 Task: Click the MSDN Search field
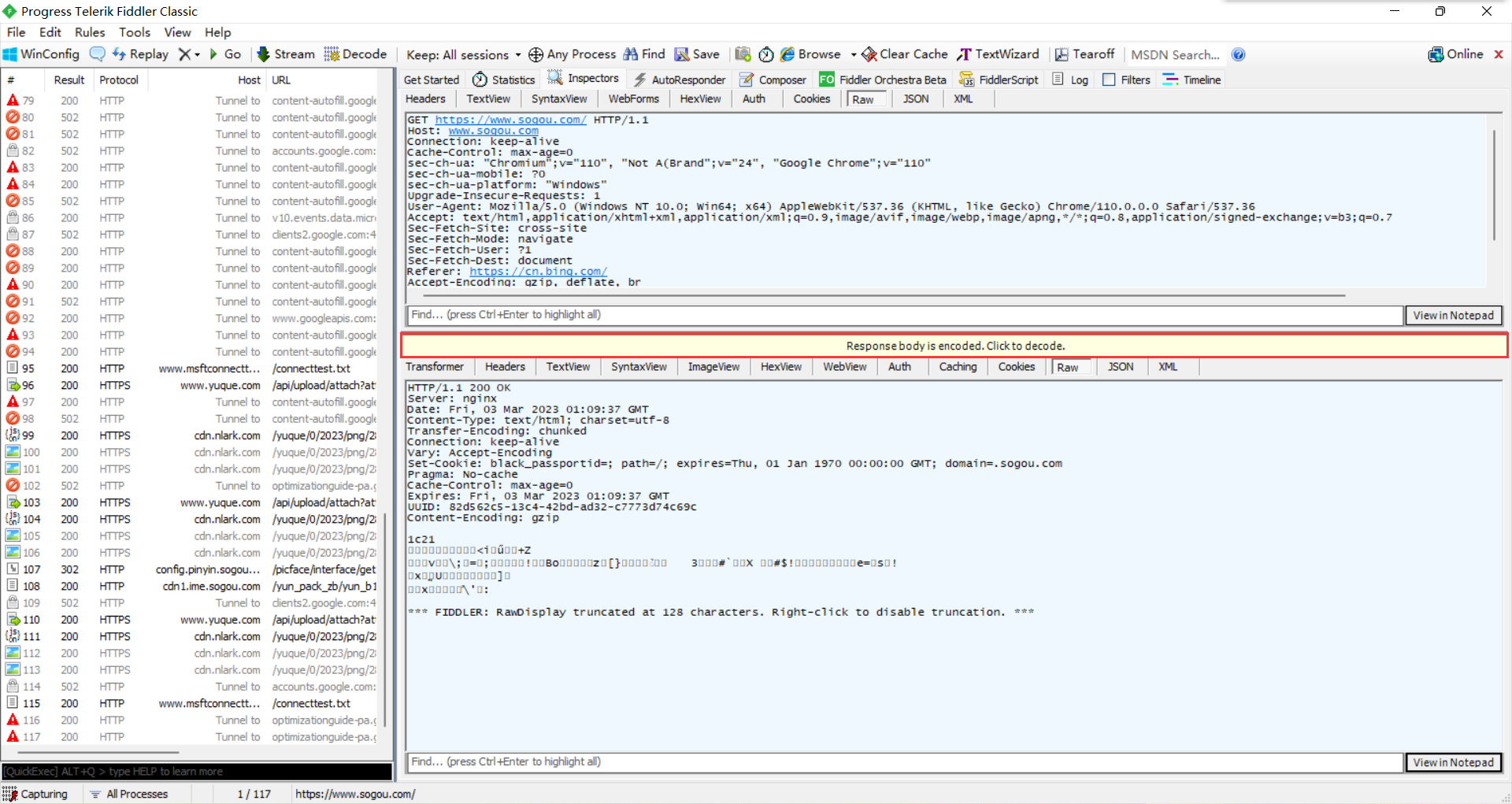tap(1175, 54)
